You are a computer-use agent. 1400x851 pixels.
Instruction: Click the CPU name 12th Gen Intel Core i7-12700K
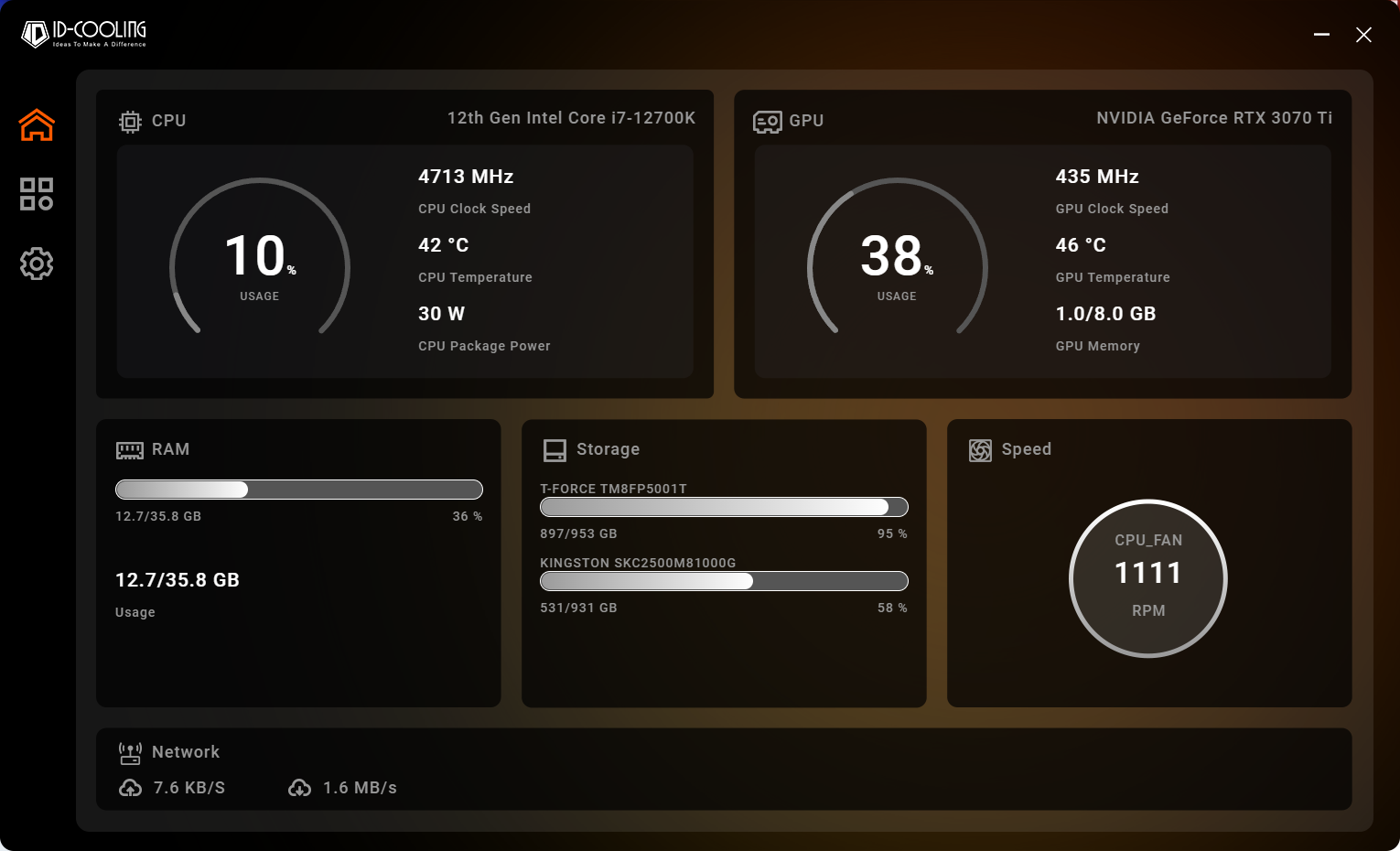tap(571, 118)
